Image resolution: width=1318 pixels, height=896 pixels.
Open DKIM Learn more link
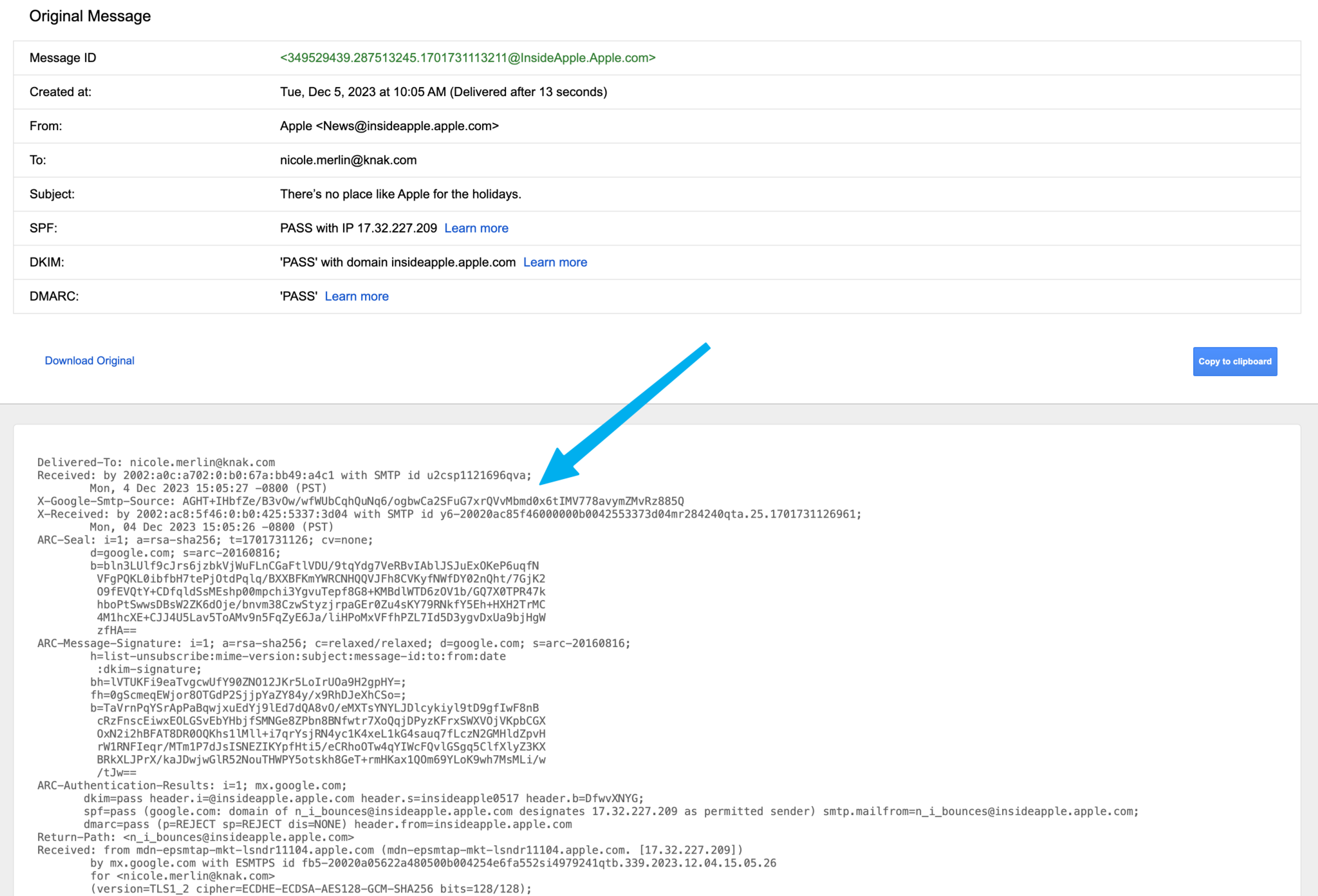point(555,262)
